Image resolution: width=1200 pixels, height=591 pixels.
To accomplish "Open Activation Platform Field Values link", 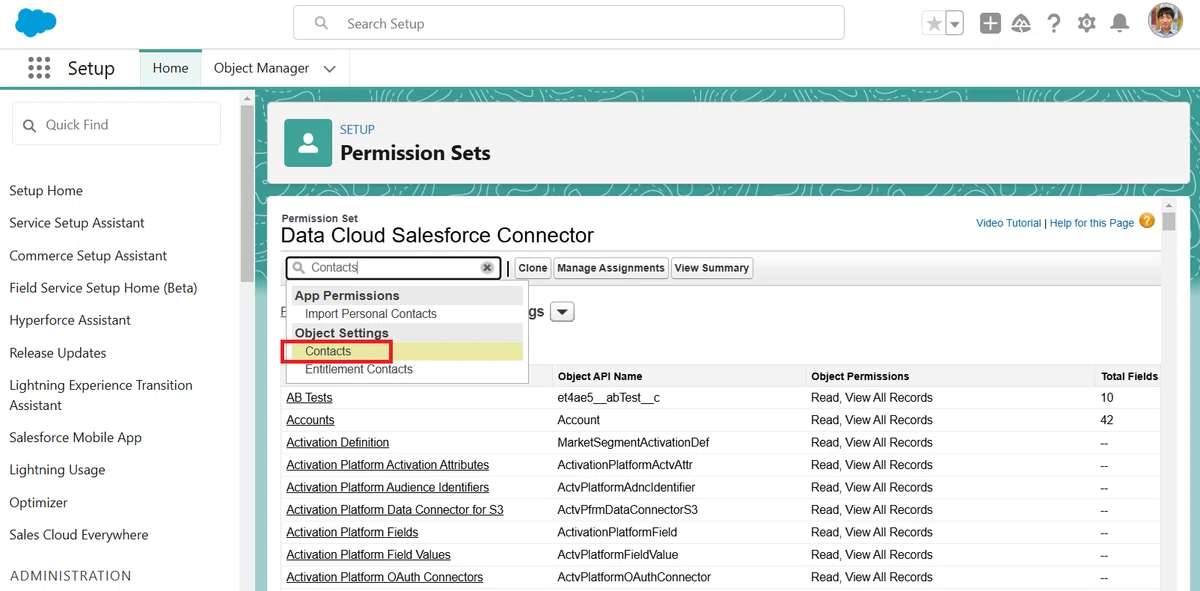I will (368, 555).
